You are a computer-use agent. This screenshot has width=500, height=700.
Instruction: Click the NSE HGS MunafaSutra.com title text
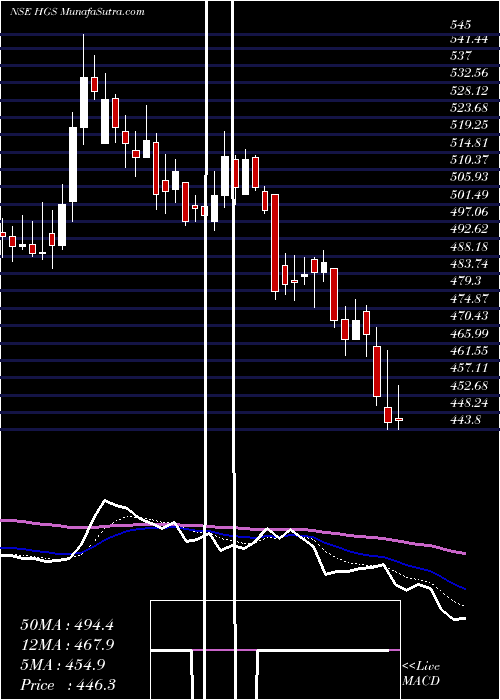point(77,12)
